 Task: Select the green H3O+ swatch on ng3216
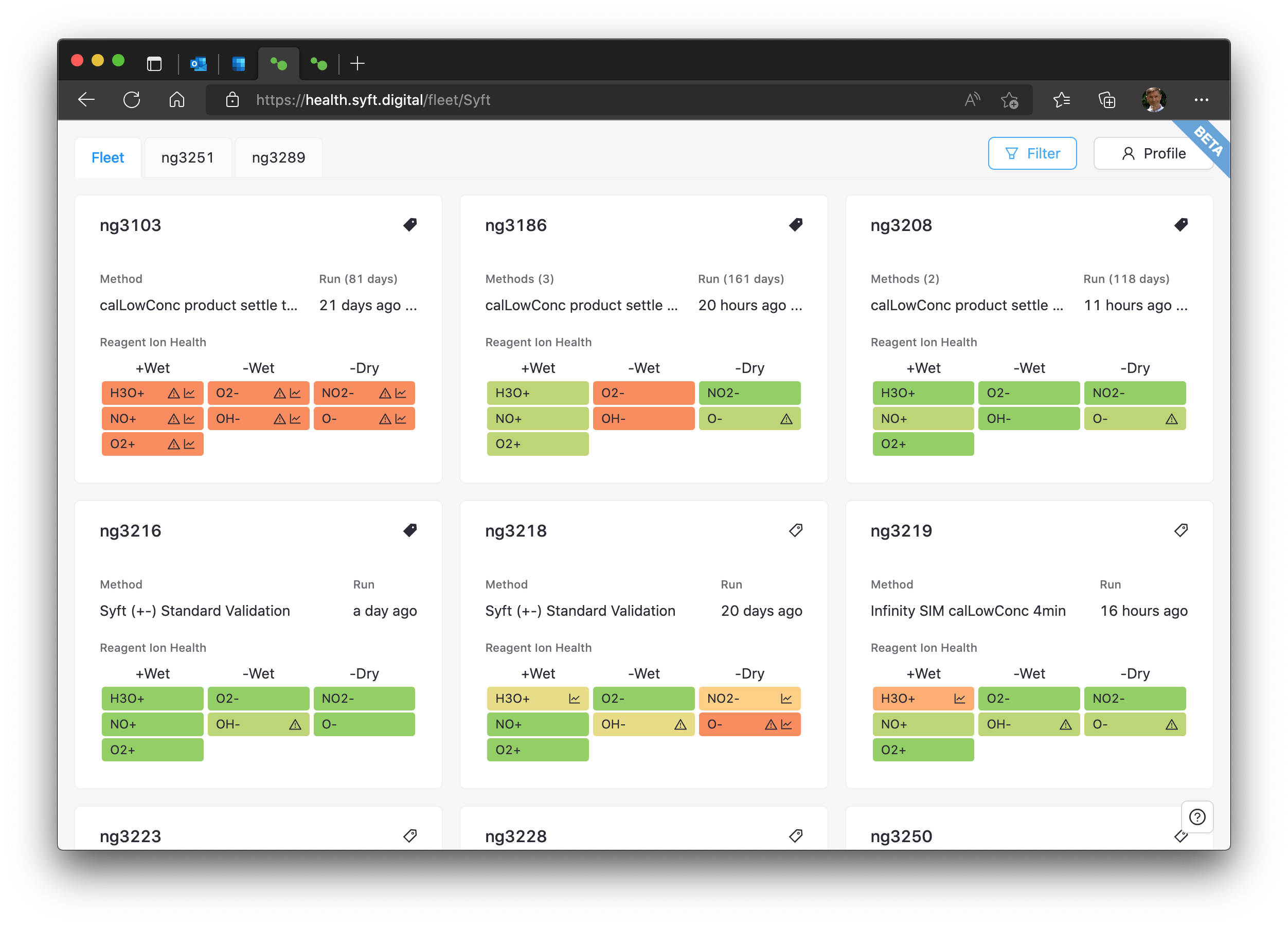coord(152,699)
